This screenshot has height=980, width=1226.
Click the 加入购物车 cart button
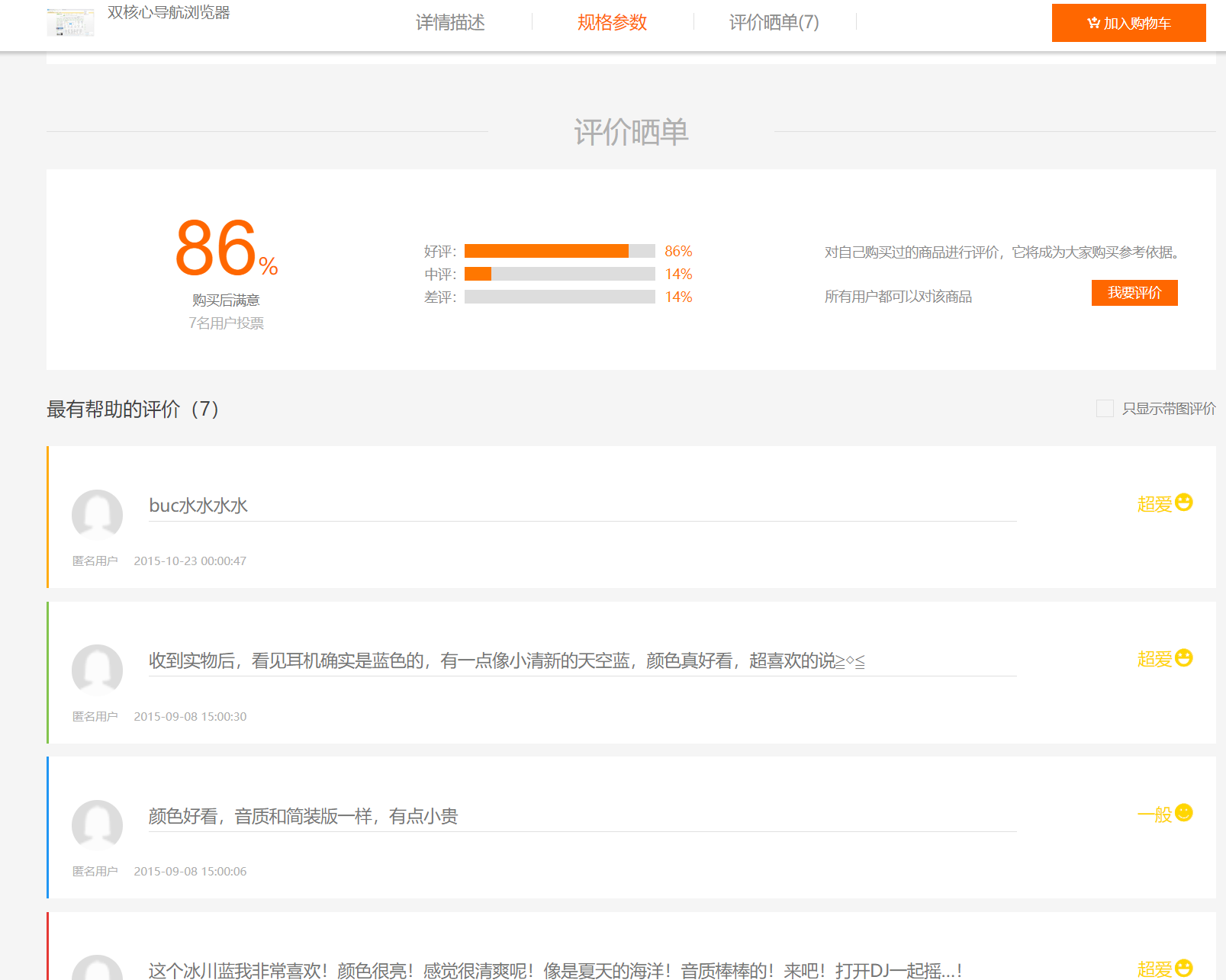pyautogui.click(x=1128, y=23)
